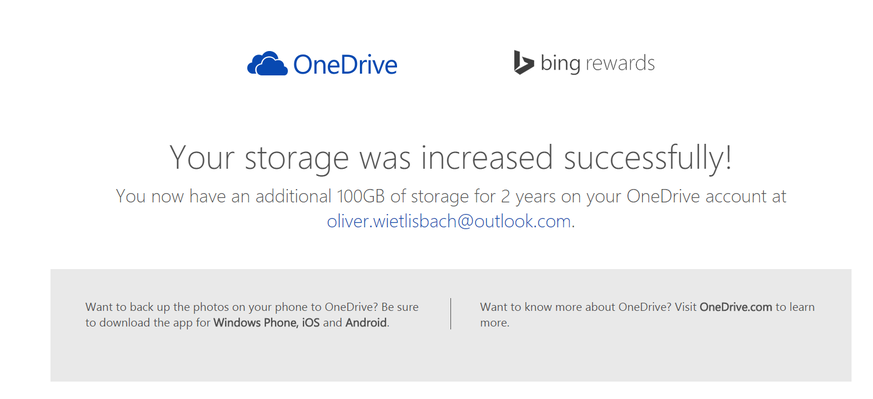This screenshot has width=873, height=399.
Task: Open the Android app download link
Action: pyautogui.click(x=366, y=323)
